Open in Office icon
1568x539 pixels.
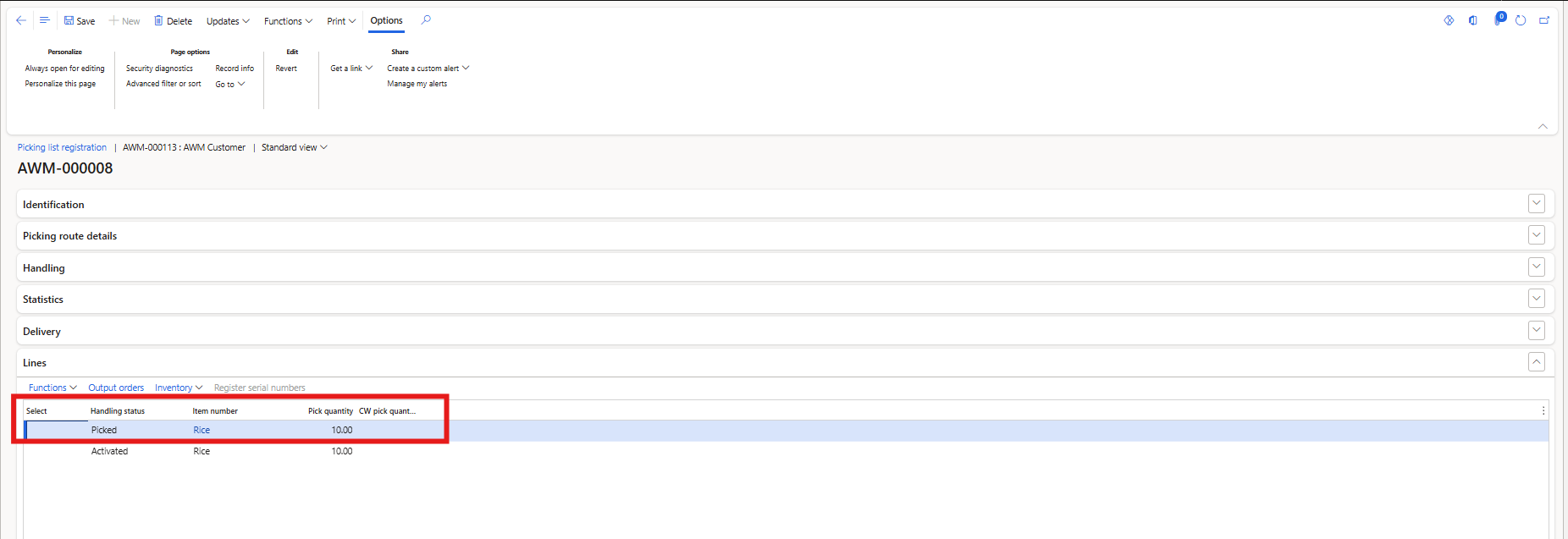[1473, 20]
